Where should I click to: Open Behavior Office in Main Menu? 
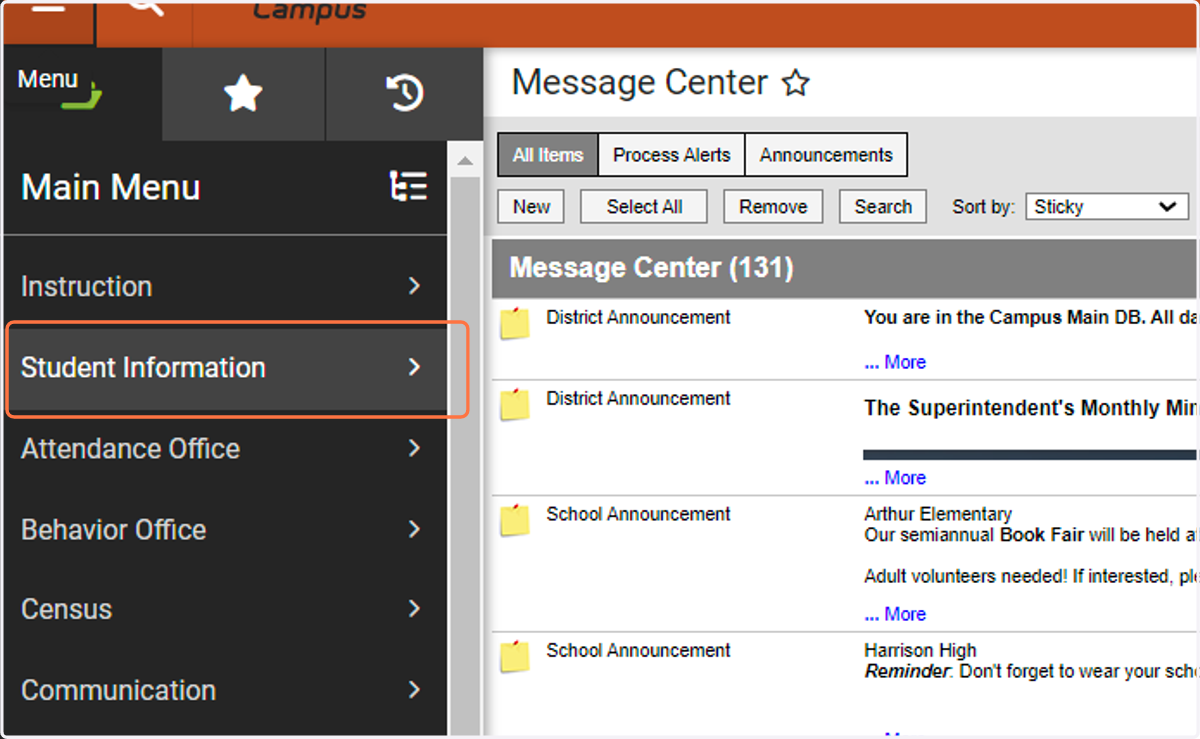[x=226, y=529]
